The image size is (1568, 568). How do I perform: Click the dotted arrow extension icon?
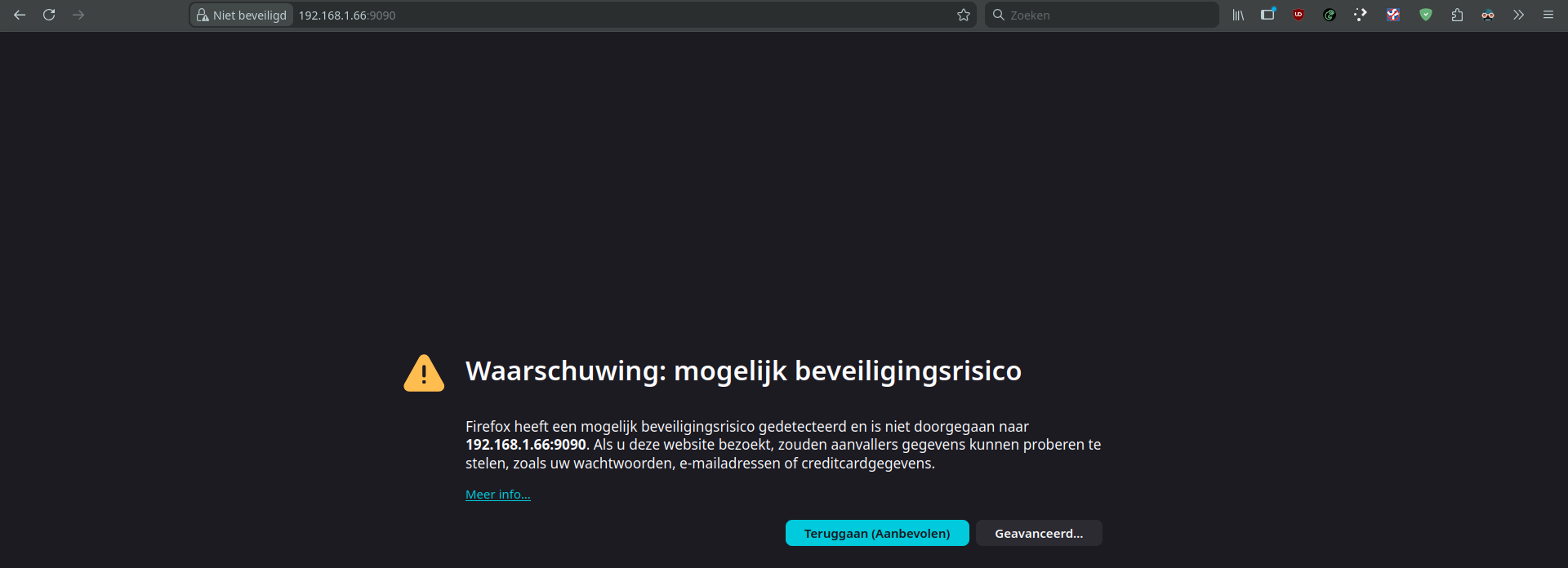(x=1361, y=15)
